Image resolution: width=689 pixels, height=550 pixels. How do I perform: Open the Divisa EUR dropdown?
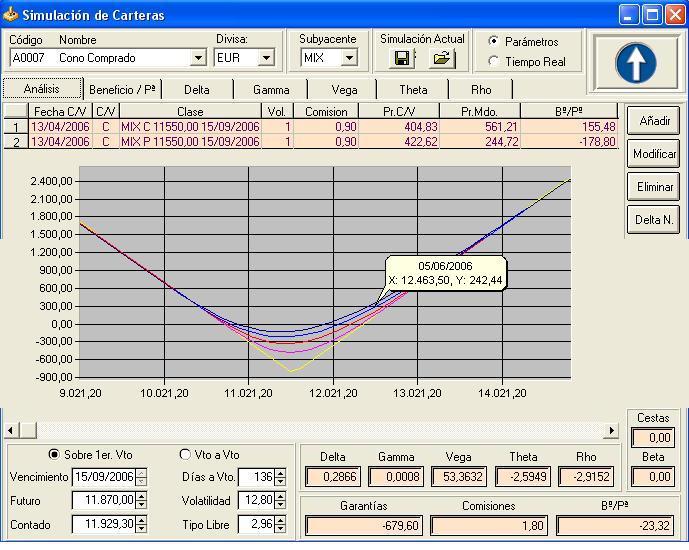[x=266, y=58]
